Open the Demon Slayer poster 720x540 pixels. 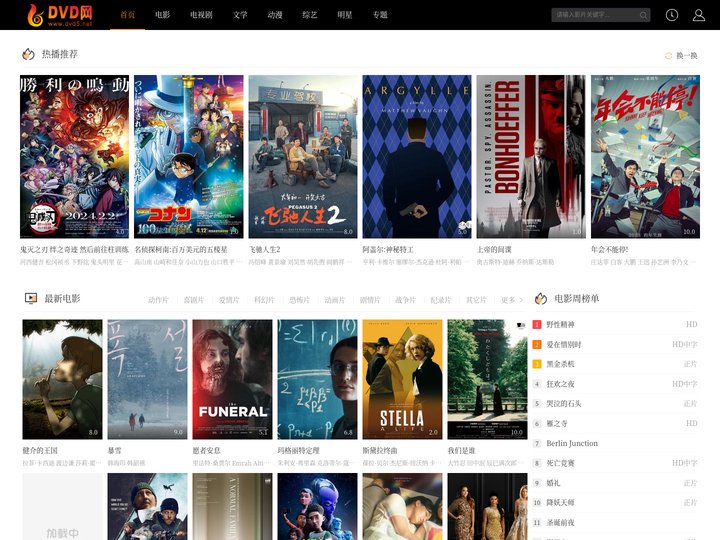click(x=74, y=157)
